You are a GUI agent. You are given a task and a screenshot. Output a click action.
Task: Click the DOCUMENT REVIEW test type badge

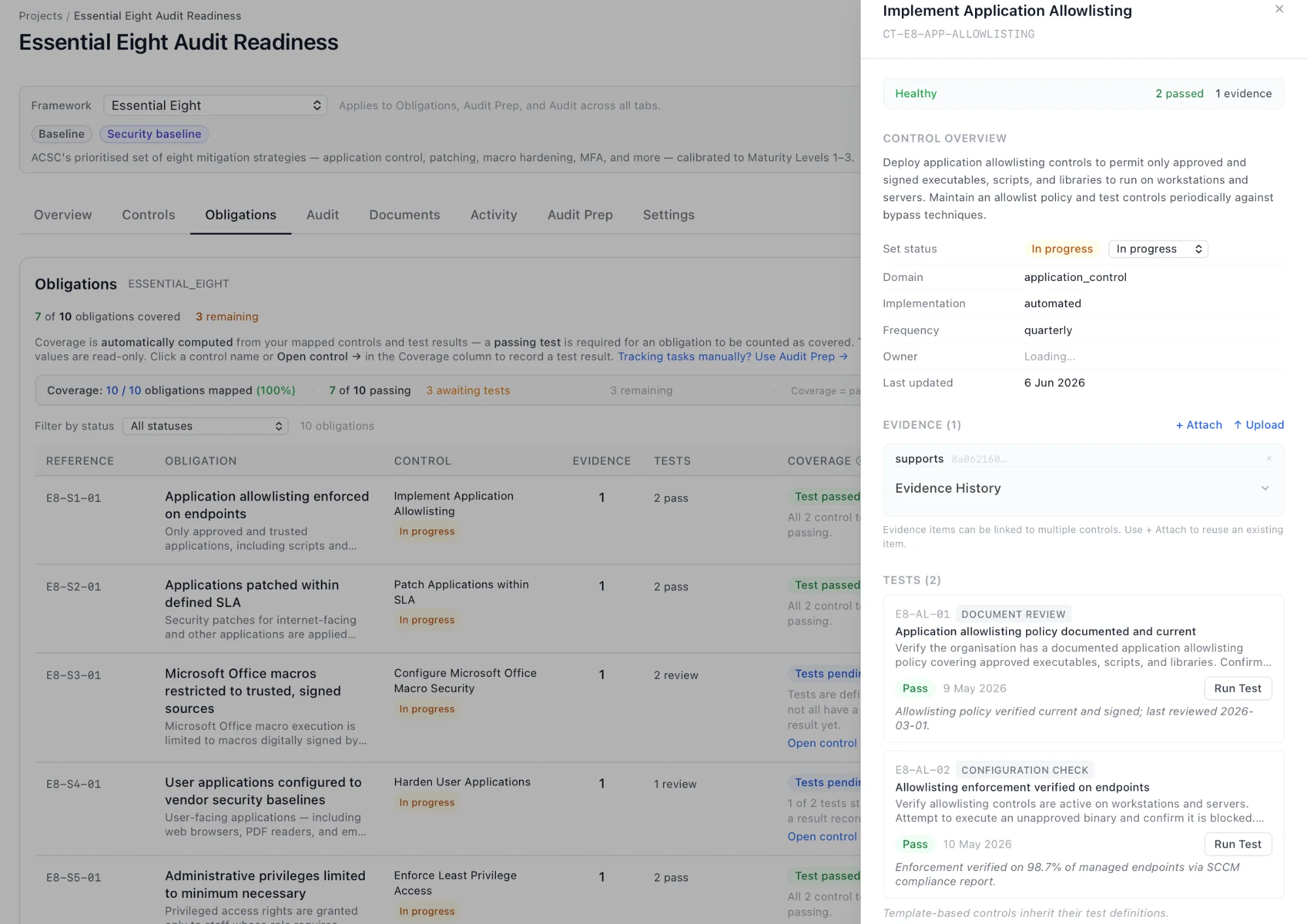pyautogui.click(x=1013, y=614)
